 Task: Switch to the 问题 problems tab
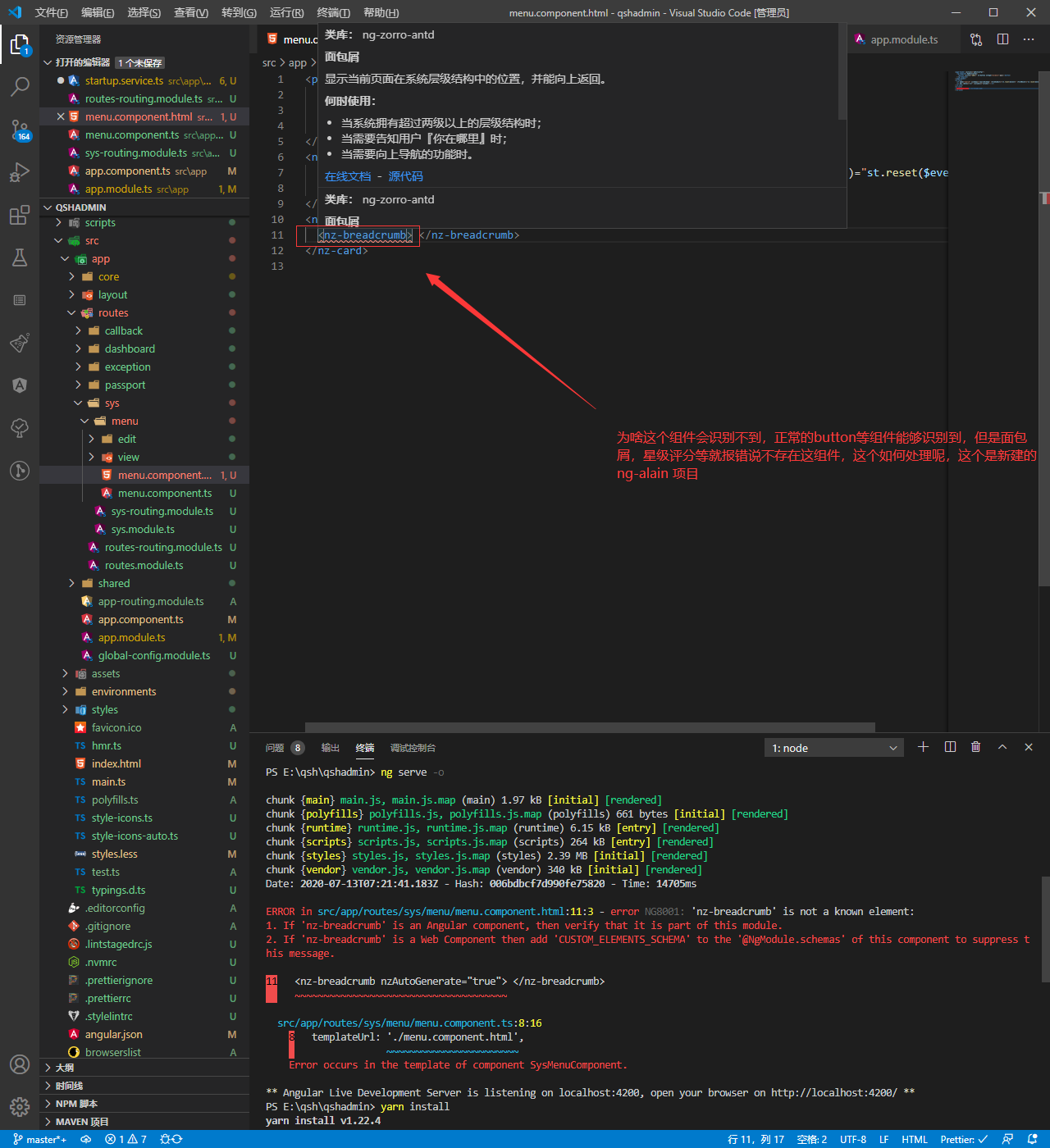point(285,748)
